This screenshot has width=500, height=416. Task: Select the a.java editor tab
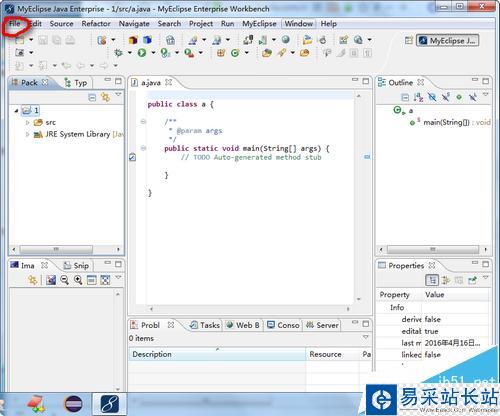tap(151, 82)
